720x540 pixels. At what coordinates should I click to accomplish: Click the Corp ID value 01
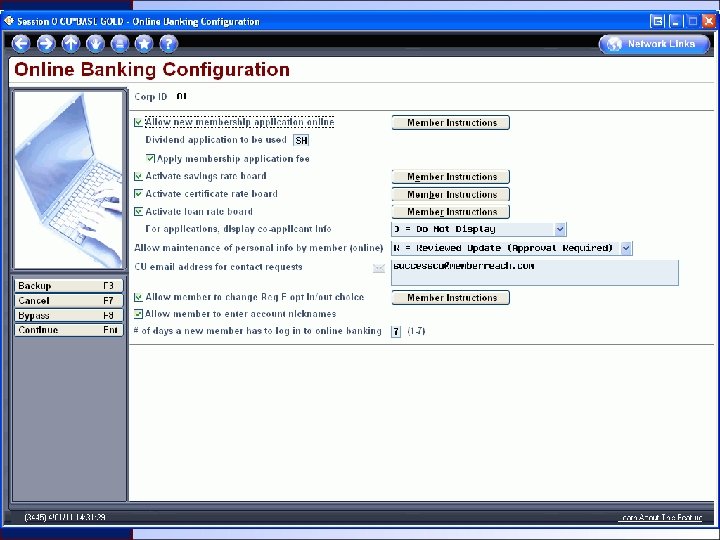(181, 96)
